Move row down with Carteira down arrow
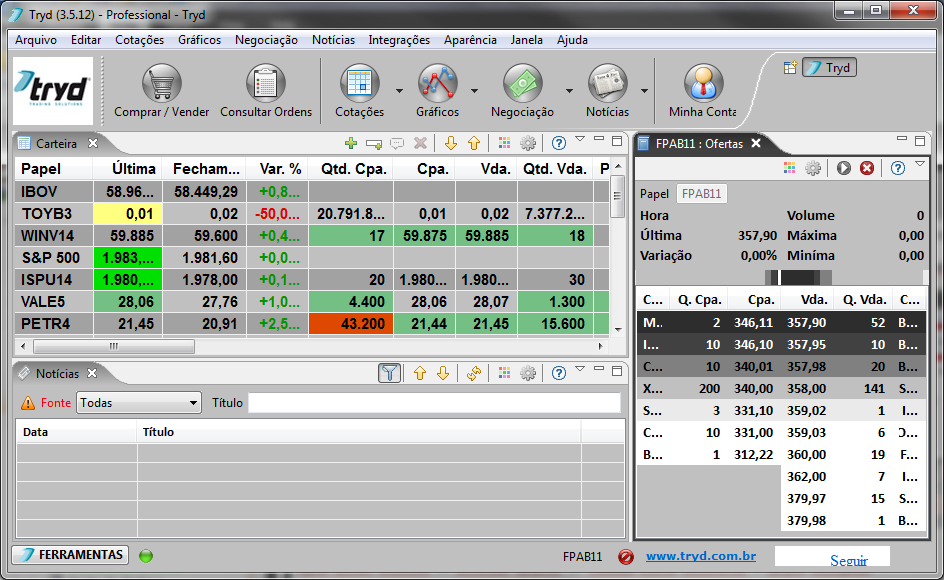 (450, 143)
